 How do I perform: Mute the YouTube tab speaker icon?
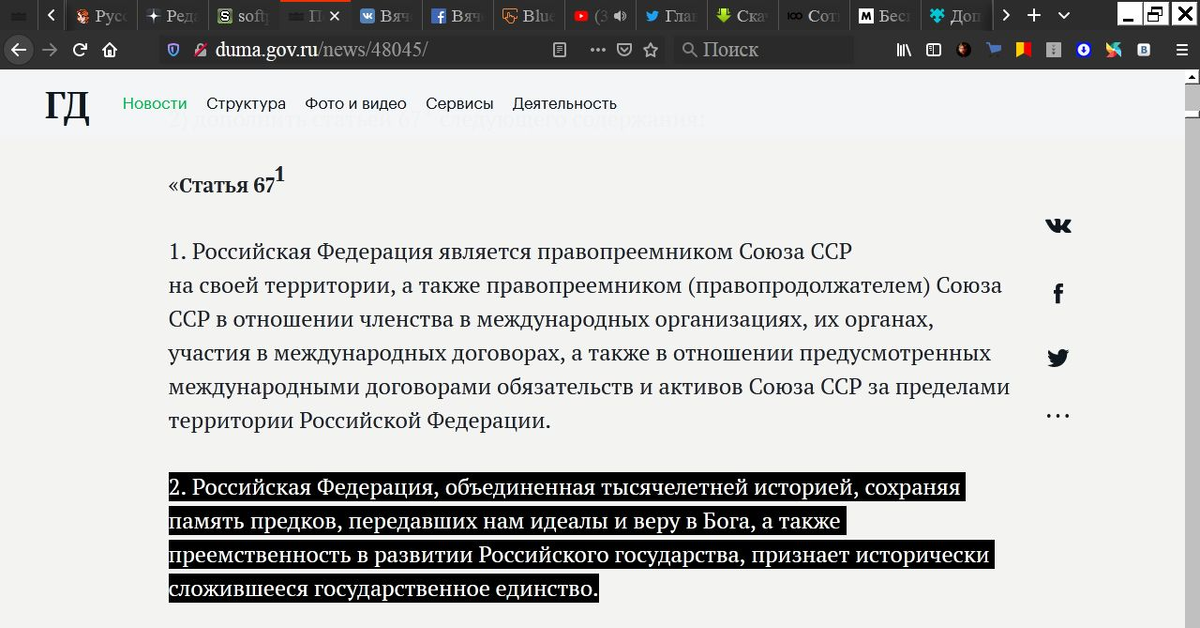click(620, 16)
